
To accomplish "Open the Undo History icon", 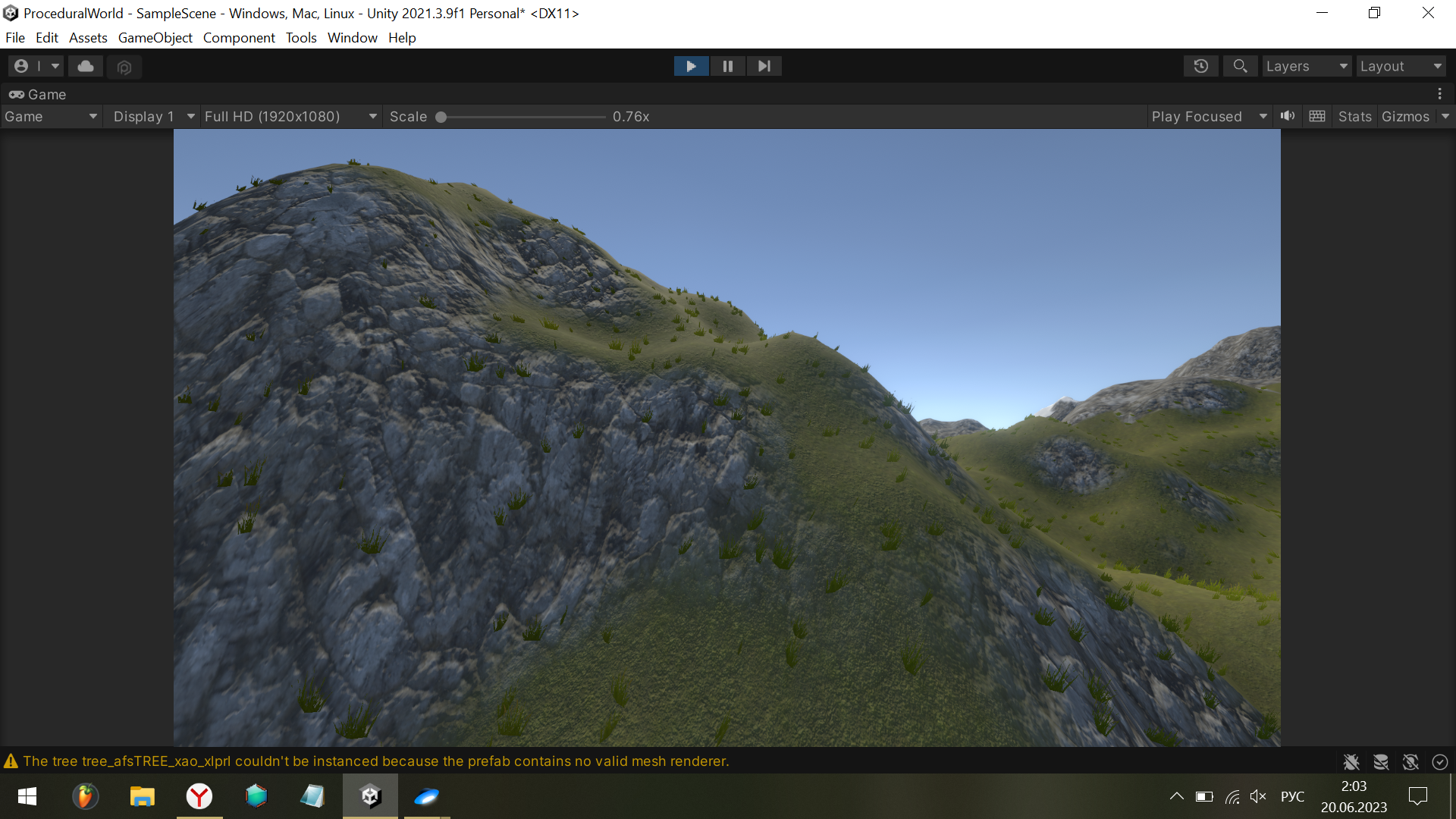I will click(1200, 67).
